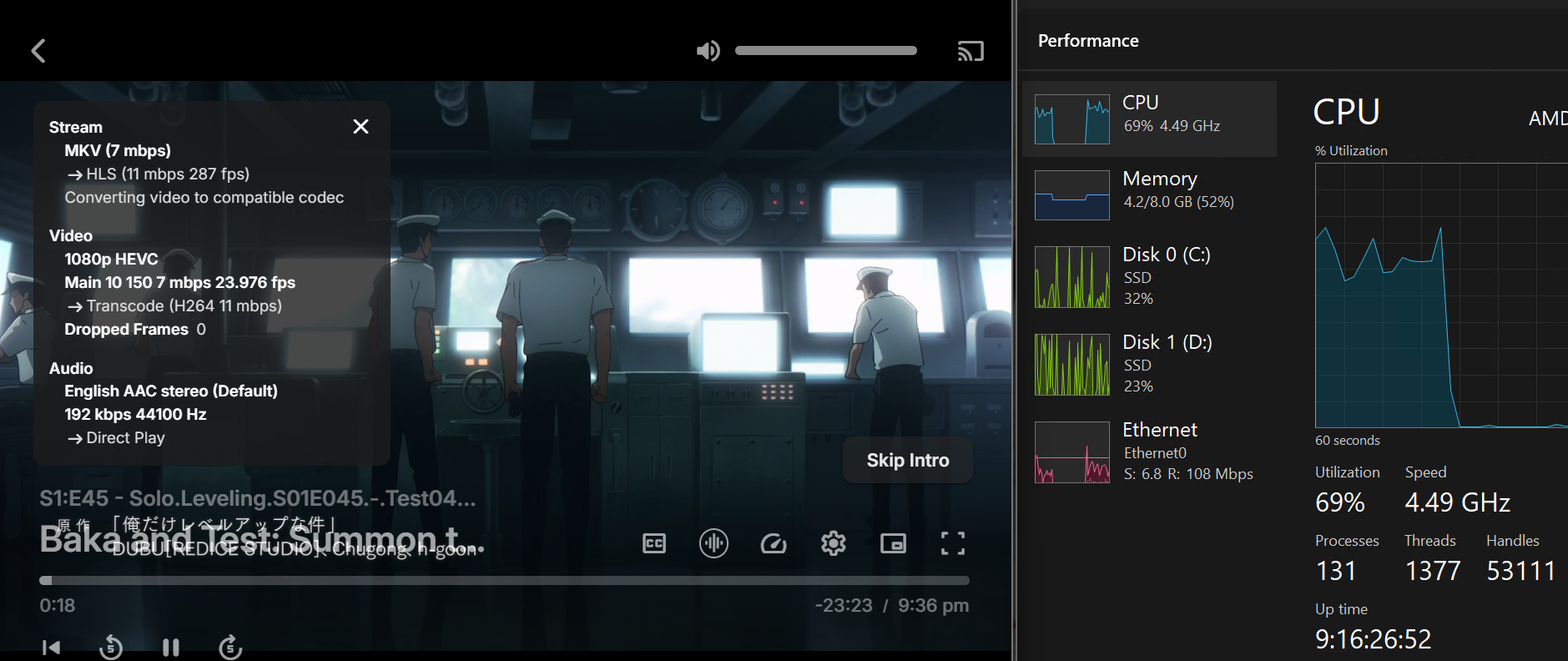The image size is (1568, 661).
Task: Click the '60 seconds' graph label
Action: [x=1348, y=441]
